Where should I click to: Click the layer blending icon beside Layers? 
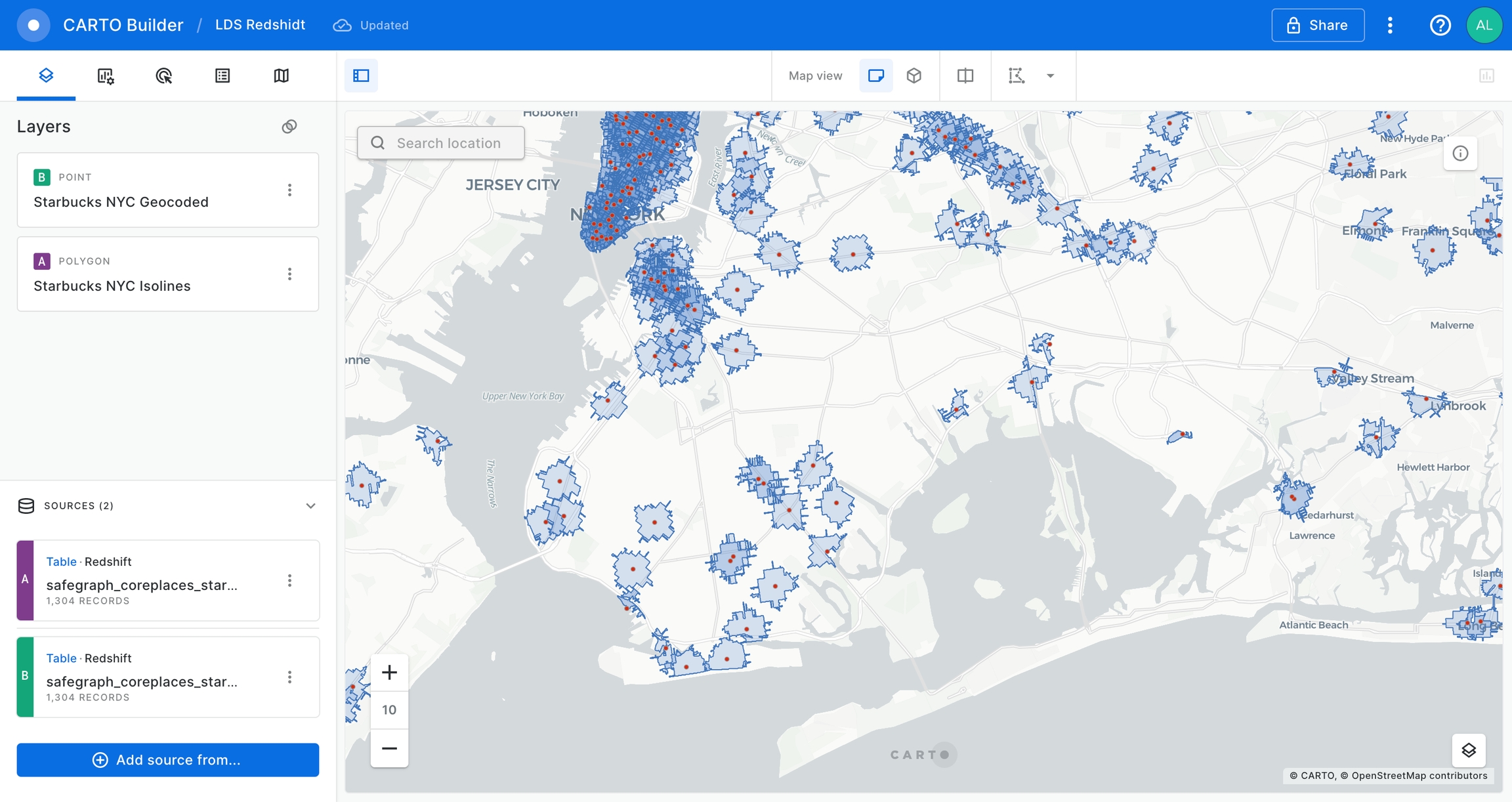click(289, 127)
